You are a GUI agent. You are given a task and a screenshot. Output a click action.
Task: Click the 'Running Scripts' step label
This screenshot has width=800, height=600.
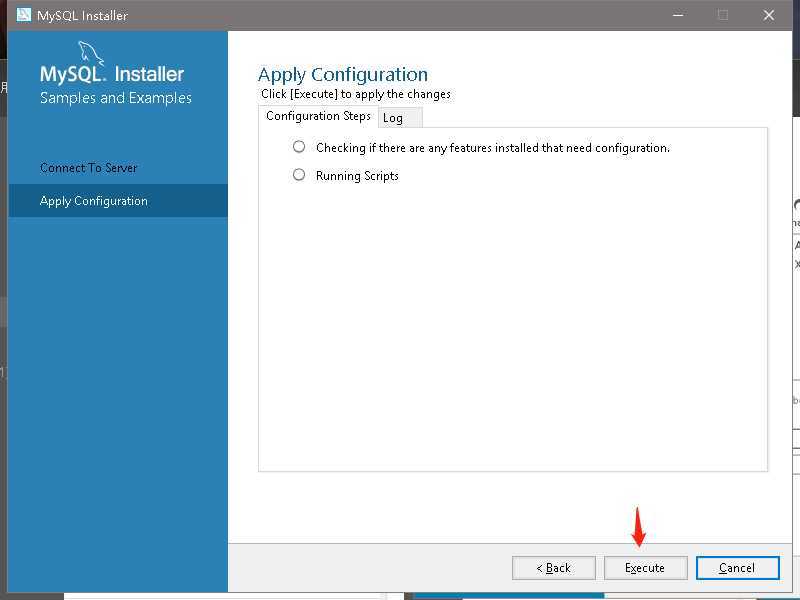(x=357, y=176)
